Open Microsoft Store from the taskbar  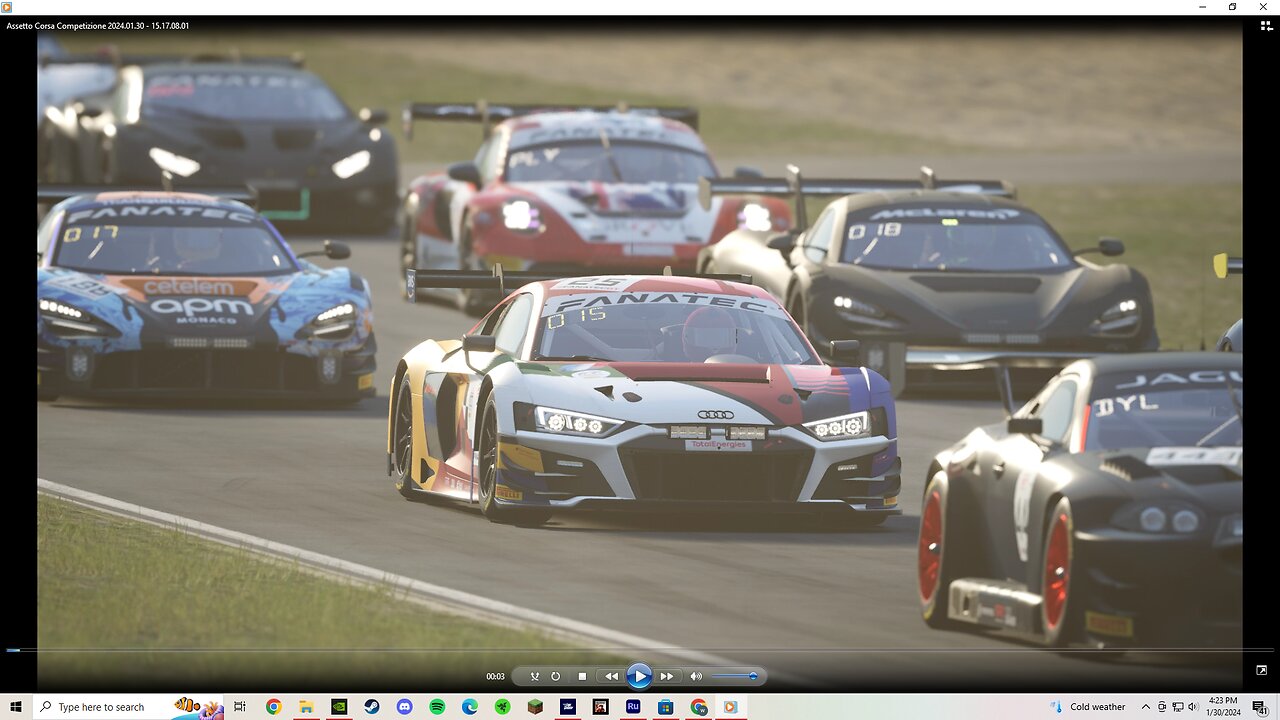665,707
